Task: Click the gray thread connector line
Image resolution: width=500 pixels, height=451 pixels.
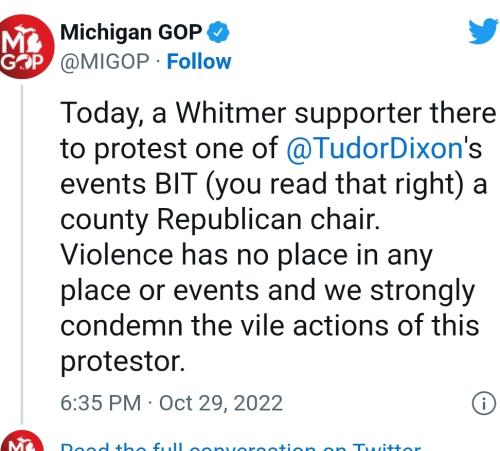Action: pyautogui.click(x=22, y=255)
